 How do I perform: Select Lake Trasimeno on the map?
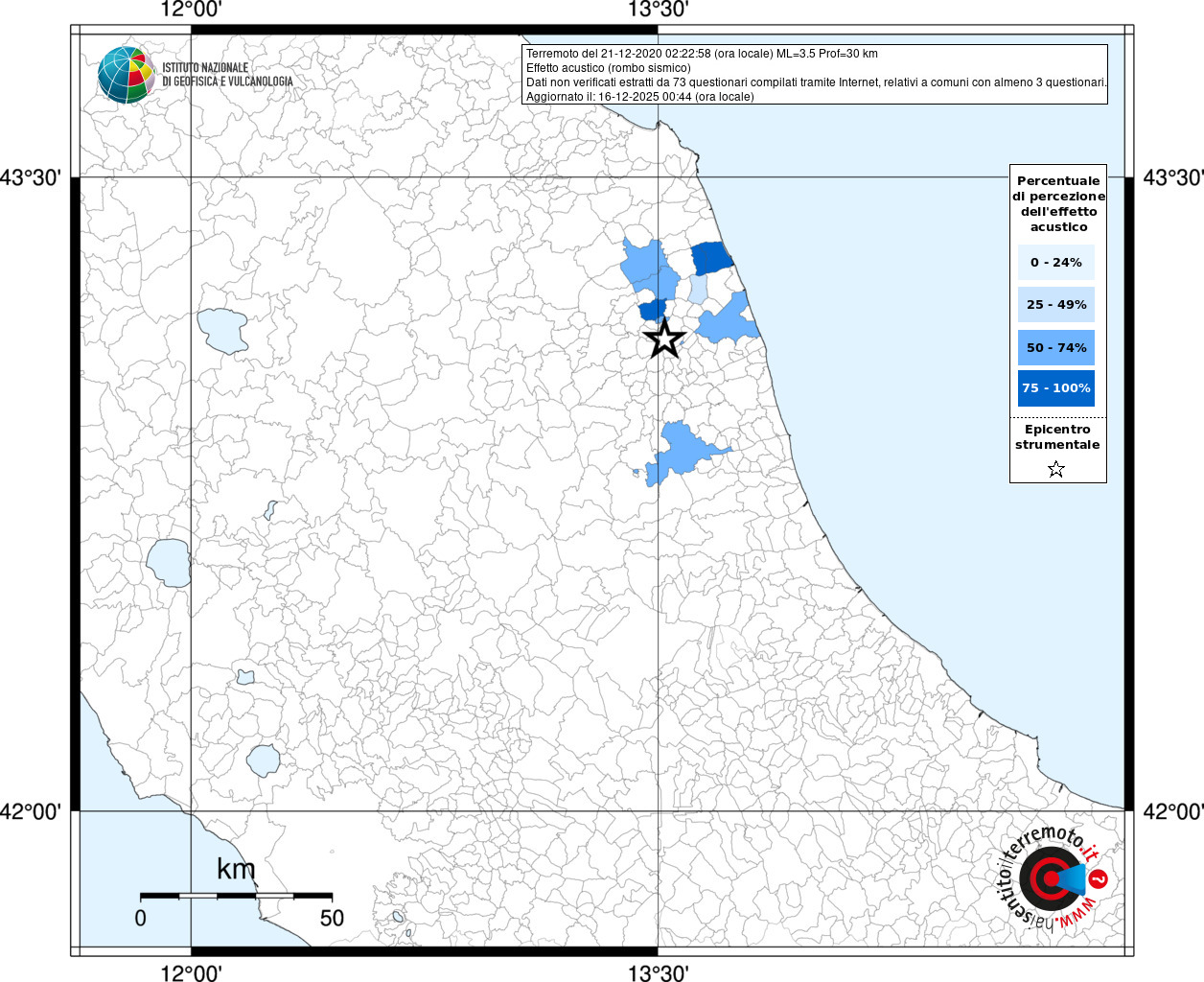222,330
